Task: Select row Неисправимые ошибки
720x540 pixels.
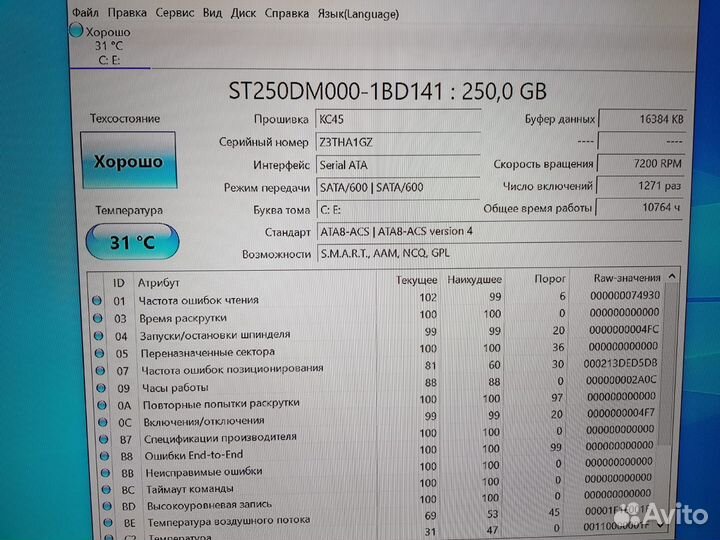Action: point(376,468)
